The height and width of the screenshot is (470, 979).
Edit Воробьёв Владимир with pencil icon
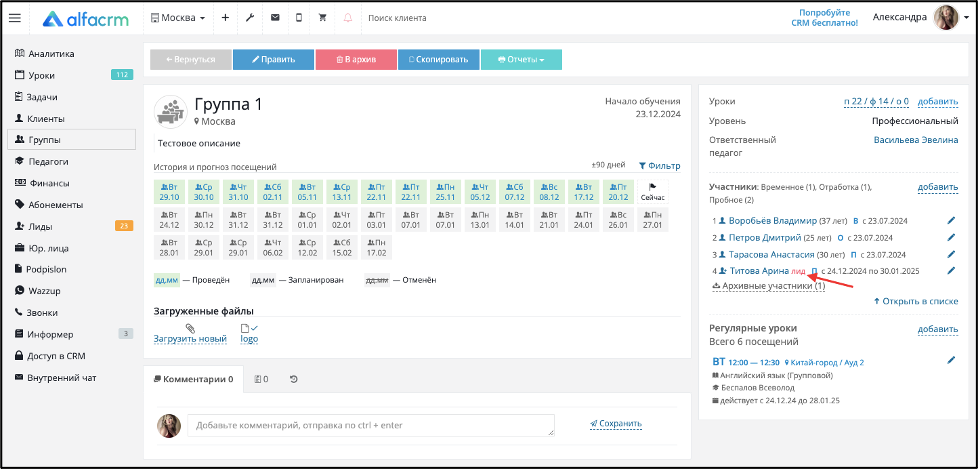(952, 220)
